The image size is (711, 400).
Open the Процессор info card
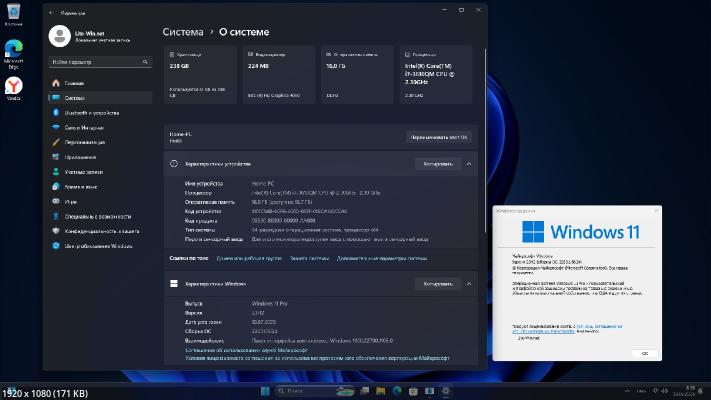[436, 75]
